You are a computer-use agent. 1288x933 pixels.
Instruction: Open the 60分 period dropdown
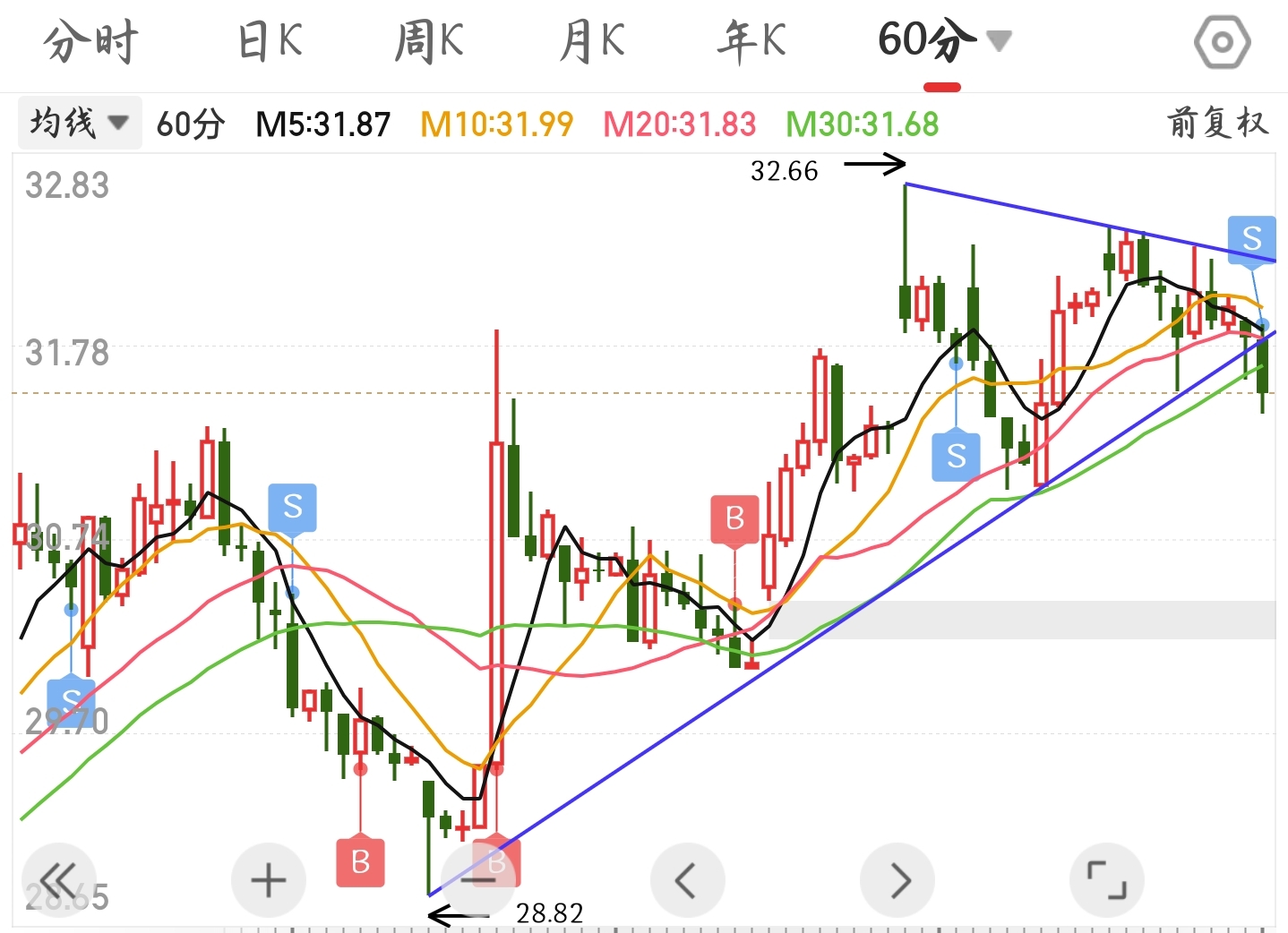(944, 41)
